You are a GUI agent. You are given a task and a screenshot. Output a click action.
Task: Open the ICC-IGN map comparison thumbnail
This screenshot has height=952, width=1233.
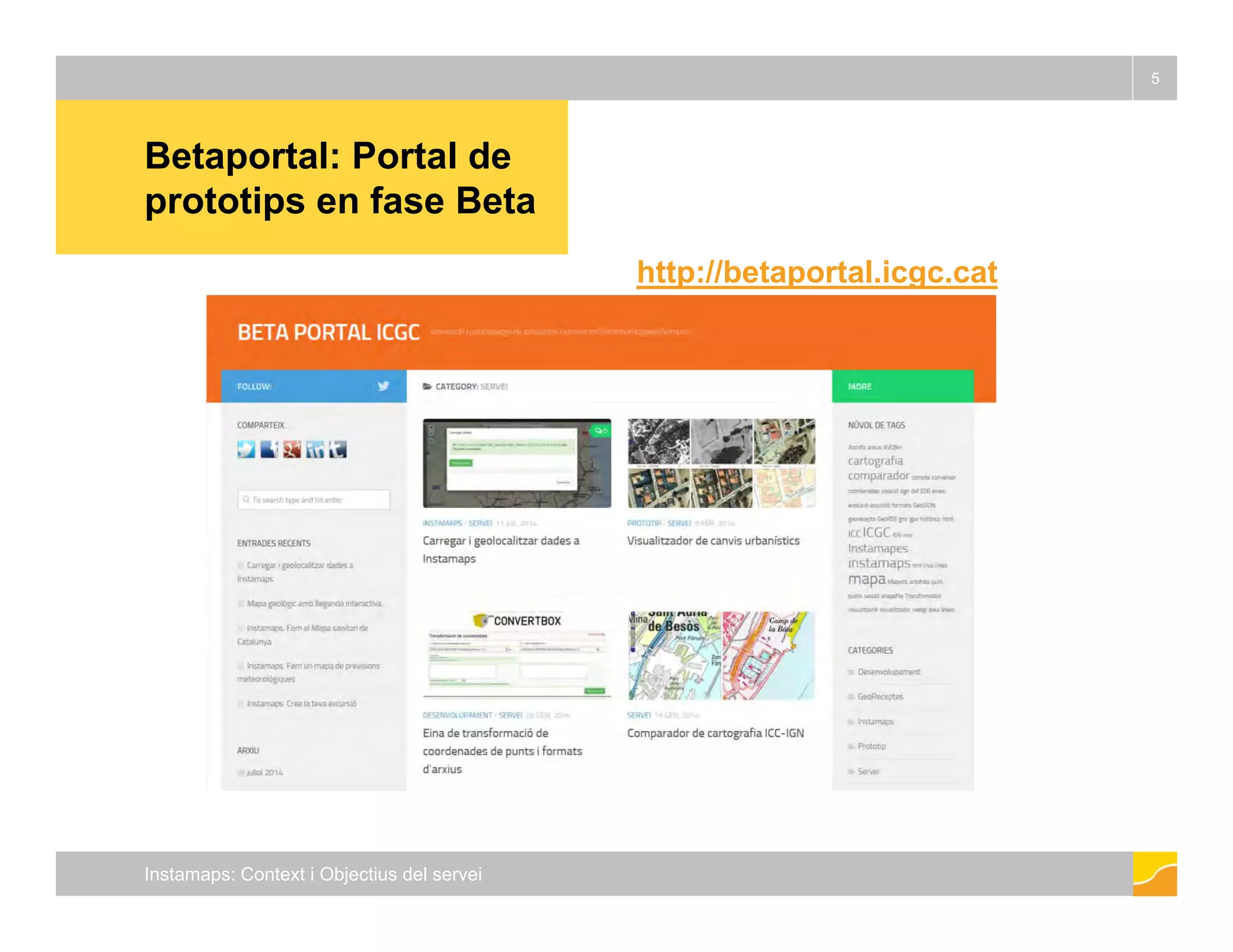[x=721, y=655]
